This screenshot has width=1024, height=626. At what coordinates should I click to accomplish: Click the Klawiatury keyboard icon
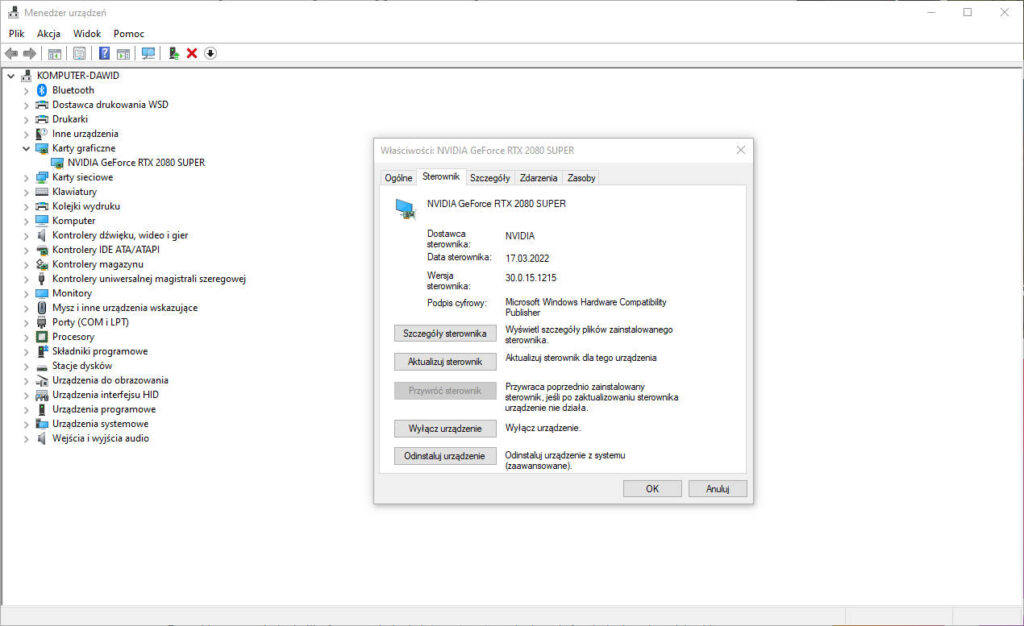pos(42,192)
